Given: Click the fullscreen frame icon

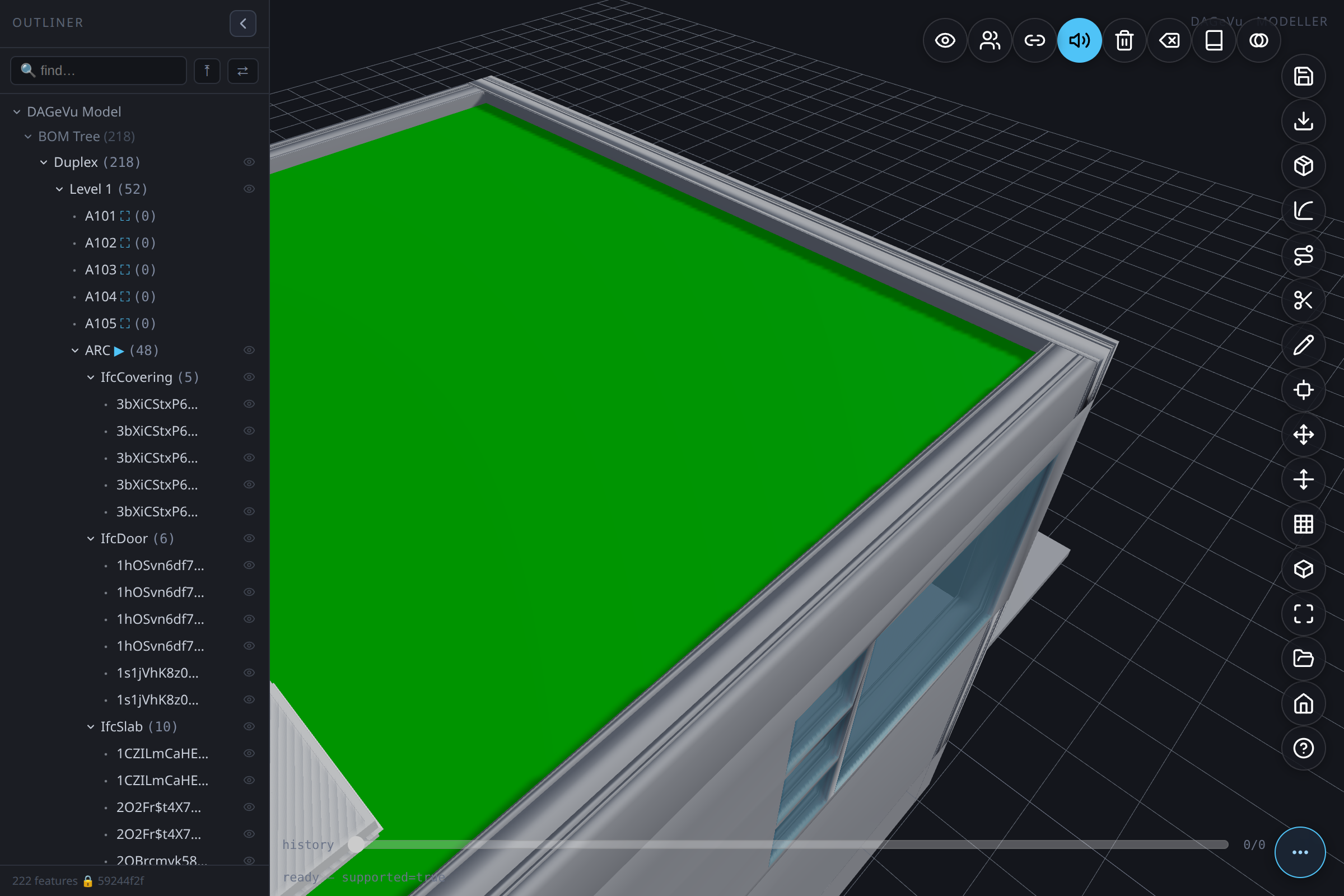Looking at the screenshot, I should click(1304, 614).
